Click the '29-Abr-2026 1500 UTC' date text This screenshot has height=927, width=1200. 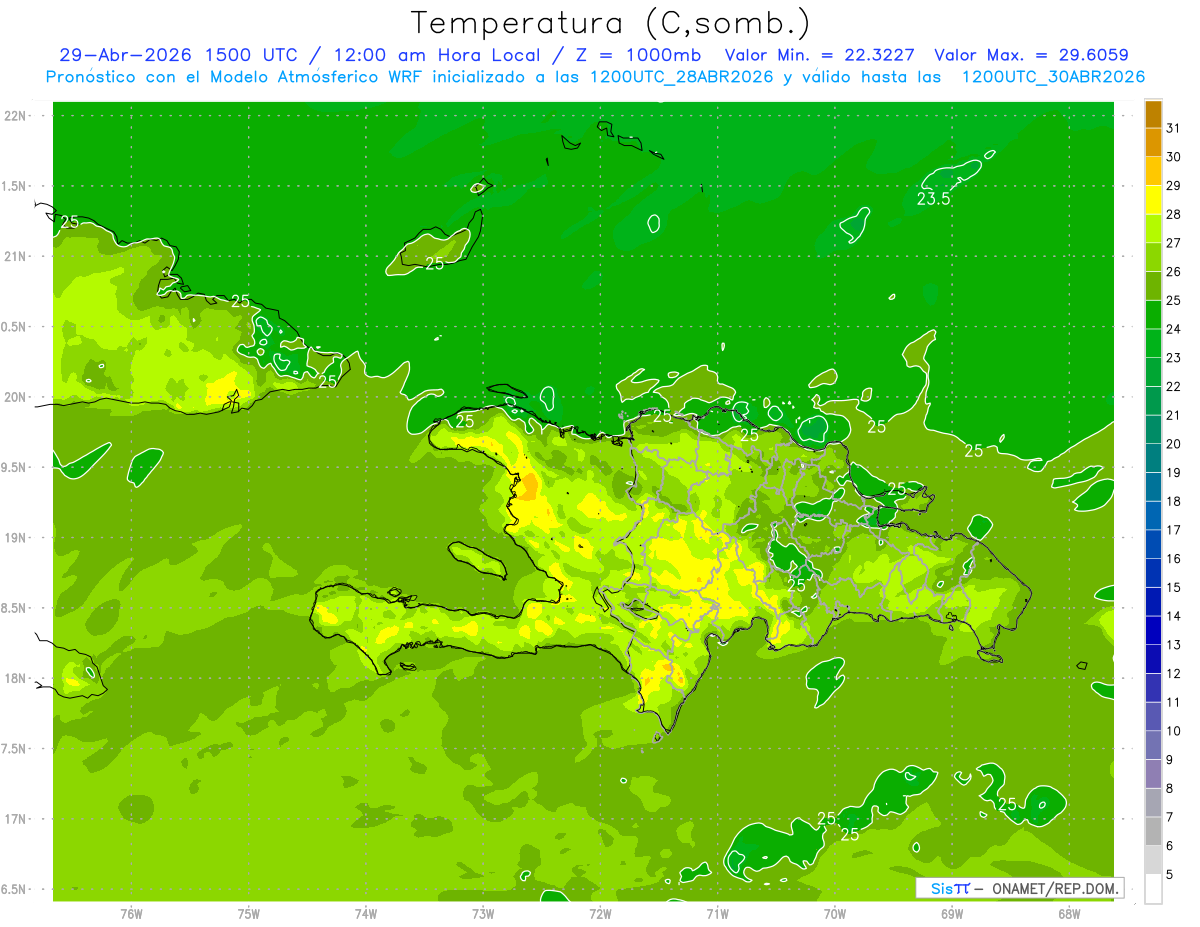[177, 55]
